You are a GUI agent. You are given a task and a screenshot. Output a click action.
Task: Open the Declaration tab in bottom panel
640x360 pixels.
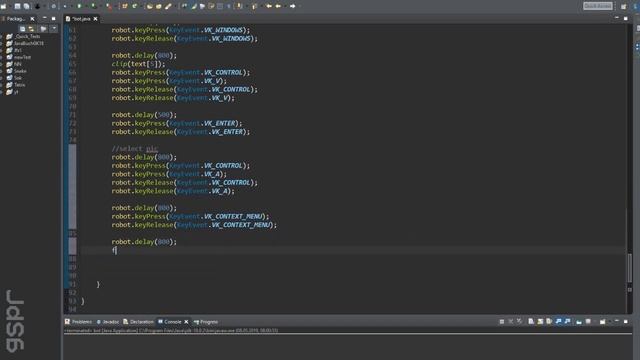pyautogui.click(x=138, y=322)
